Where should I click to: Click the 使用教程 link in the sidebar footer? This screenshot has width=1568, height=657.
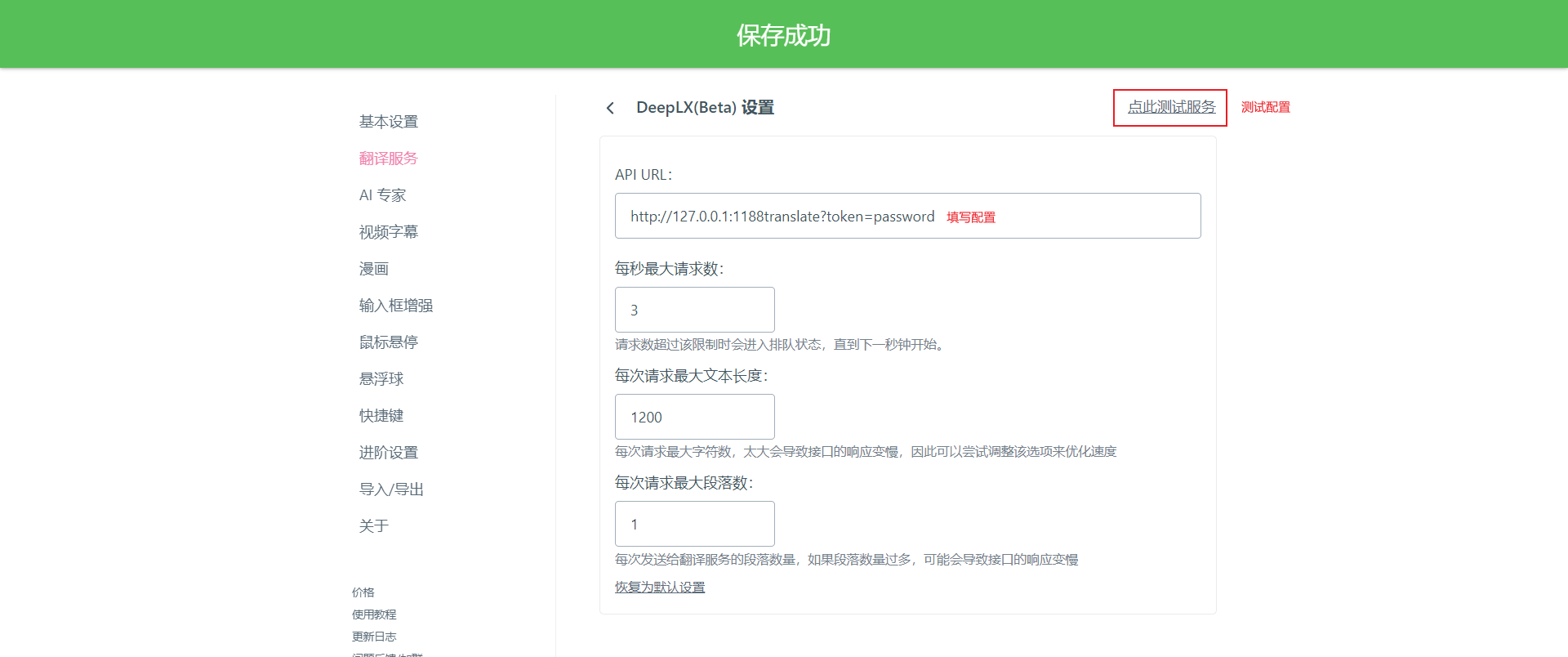click(374, 615)
